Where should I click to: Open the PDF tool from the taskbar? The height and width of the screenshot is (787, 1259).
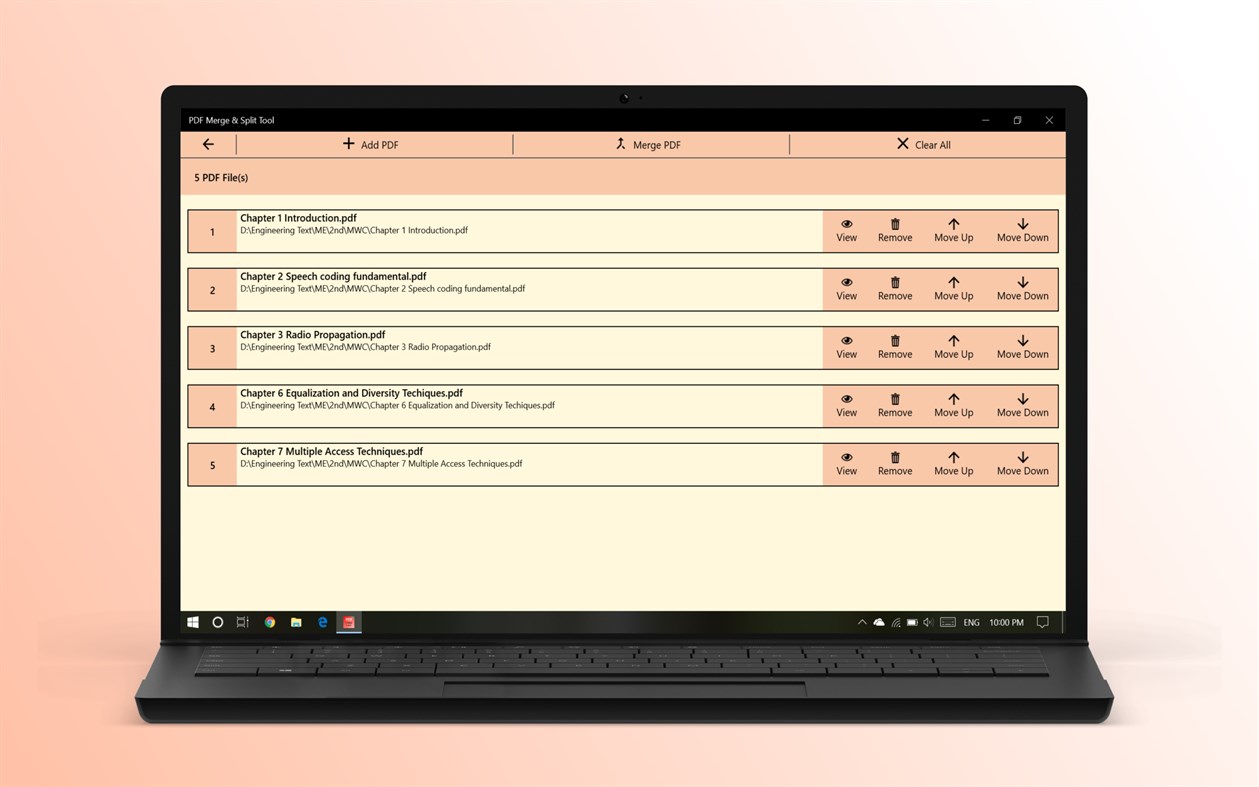pos(348,622)
